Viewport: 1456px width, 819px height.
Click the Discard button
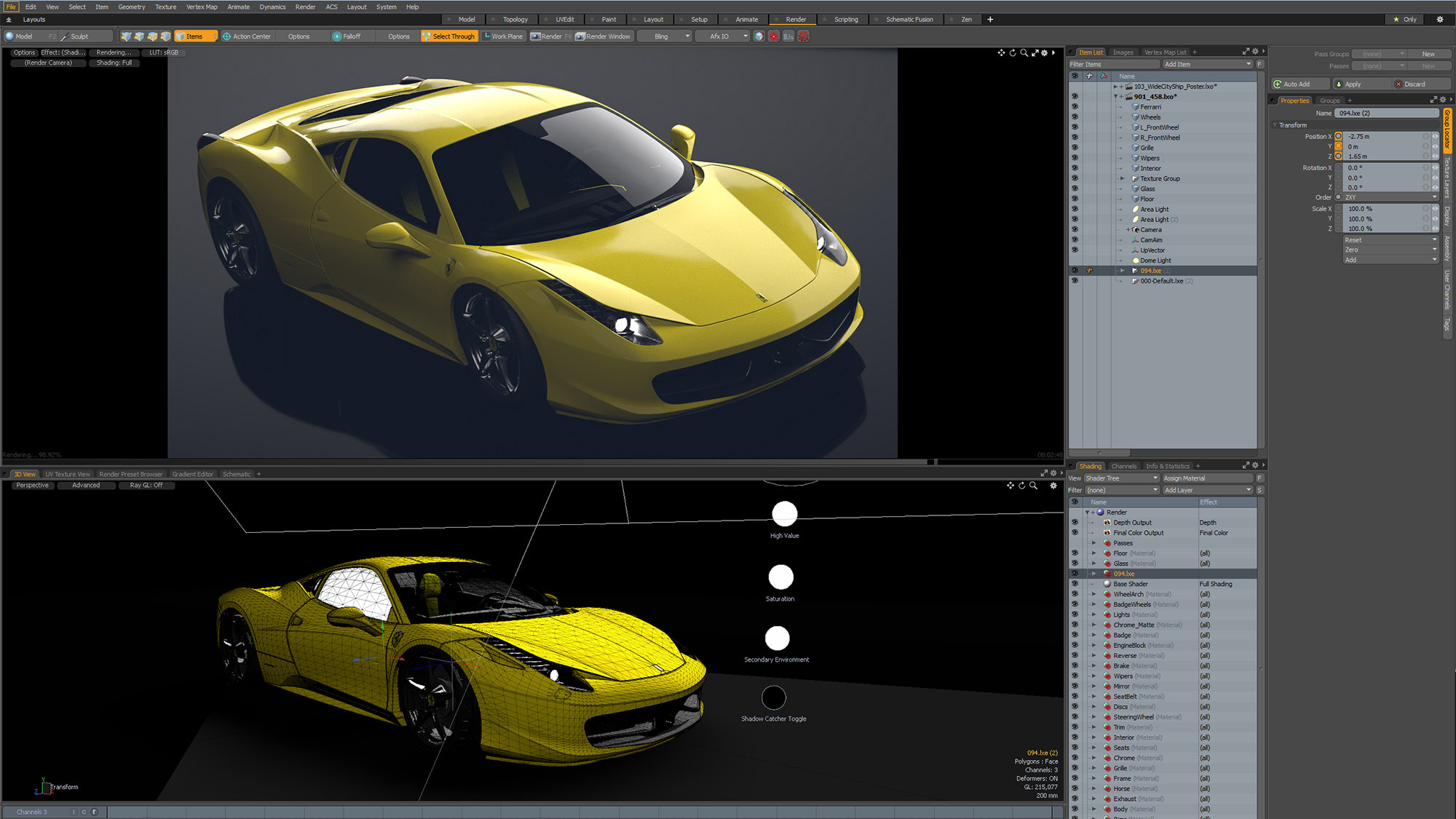coord(1414,84)
